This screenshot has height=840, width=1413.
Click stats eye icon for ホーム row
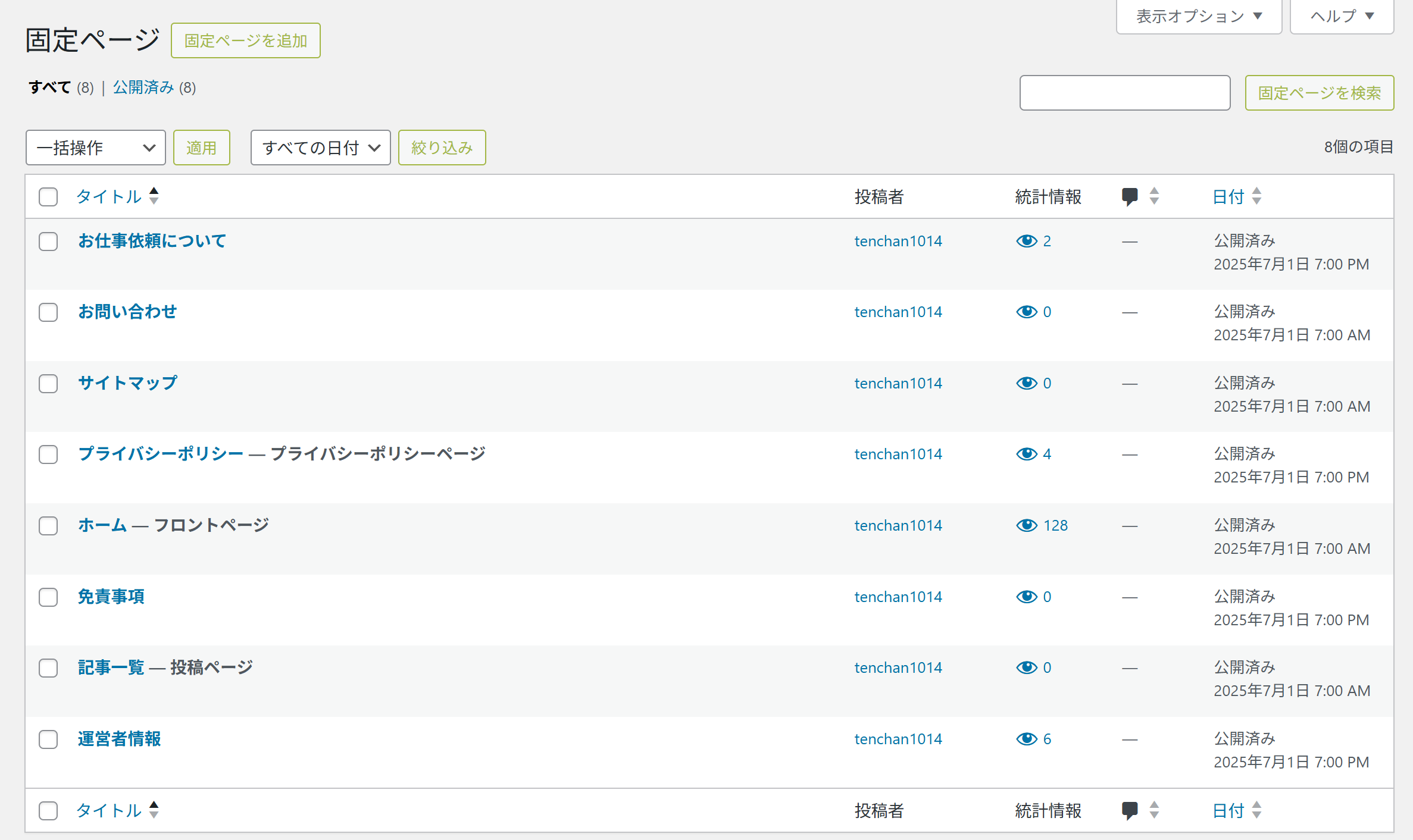pyautogui.click(x=1026, y=525)
